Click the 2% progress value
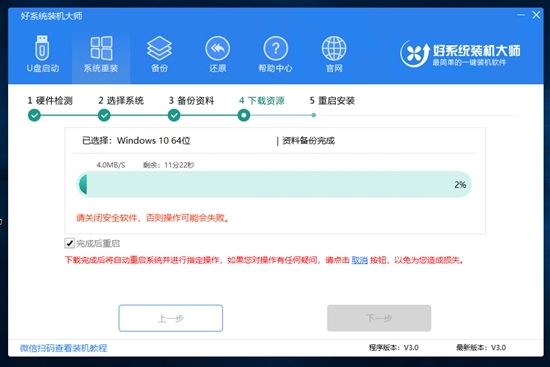550x367 pixels. [460, 185]
